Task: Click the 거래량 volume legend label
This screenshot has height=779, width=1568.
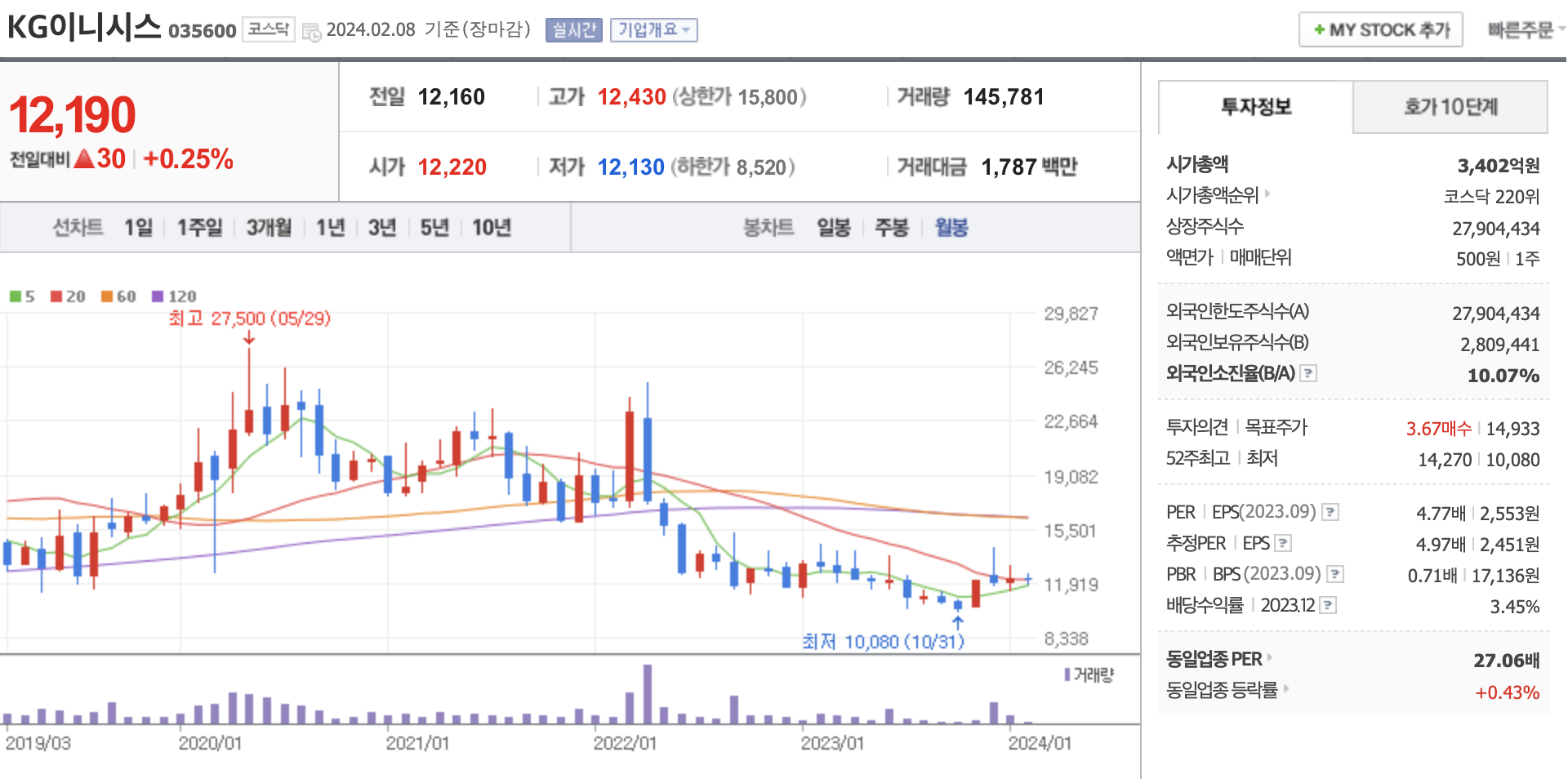Action: click(1089, 675)
